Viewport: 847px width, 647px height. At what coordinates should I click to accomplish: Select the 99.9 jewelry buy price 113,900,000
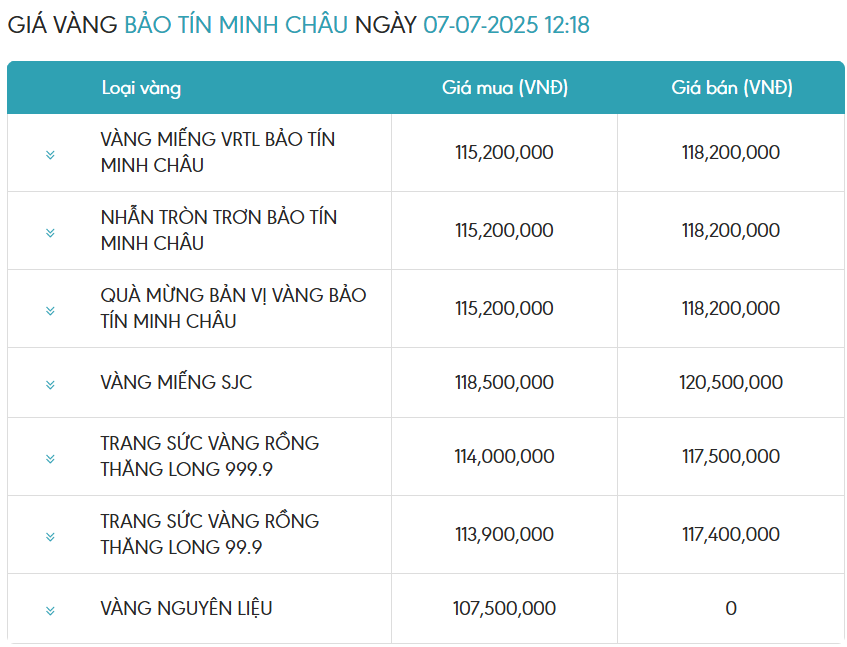(x=504, y=534)
